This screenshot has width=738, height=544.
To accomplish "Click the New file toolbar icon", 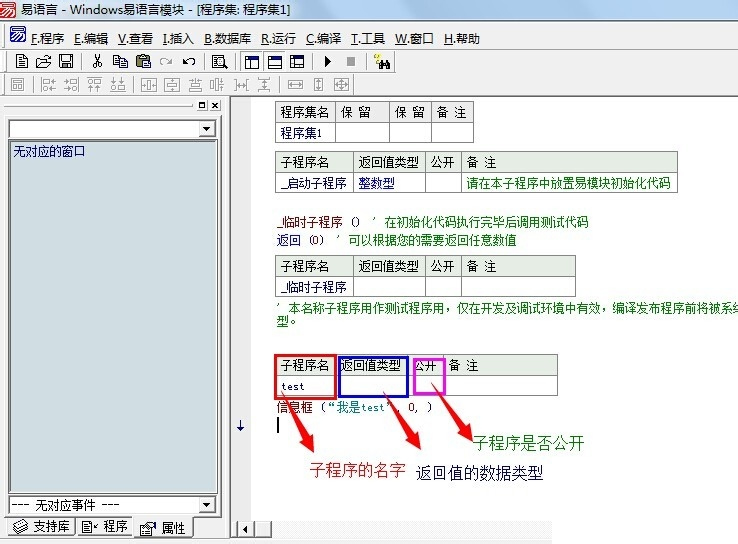I will pyautogui.click(x=22, y=62).
